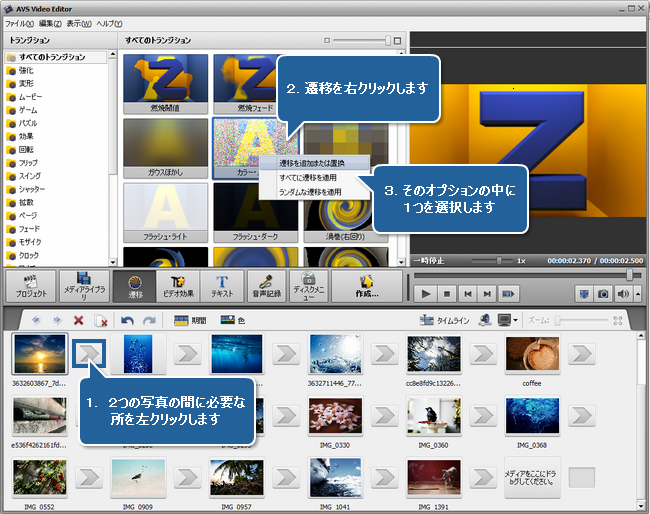Screen dimensions: 650x514
Task: Click the 期間 button
Action: tap(190, 320)
